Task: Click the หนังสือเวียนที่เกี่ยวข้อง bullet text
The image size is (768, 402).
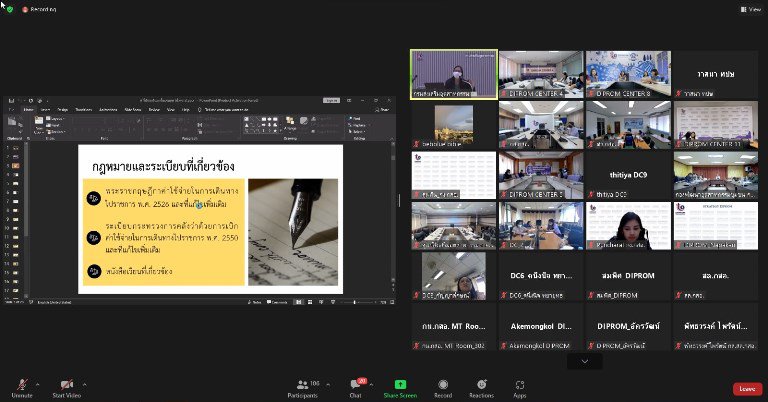Action: tap(139, 271)
